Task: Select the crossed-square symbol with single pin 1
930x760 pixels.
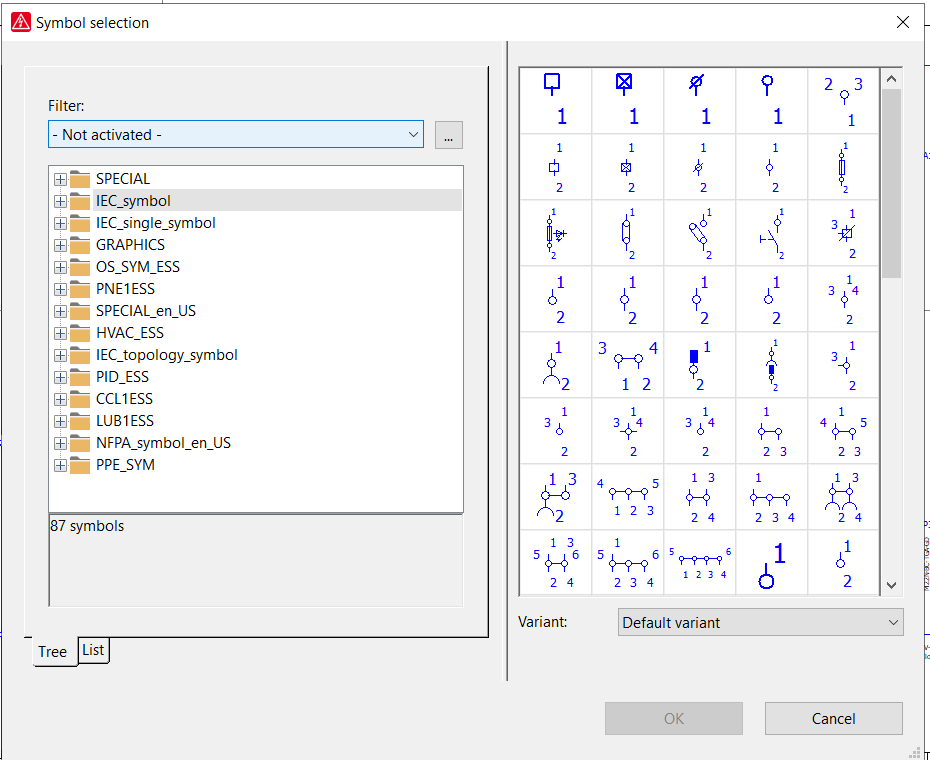Action: tap(627, 100)
